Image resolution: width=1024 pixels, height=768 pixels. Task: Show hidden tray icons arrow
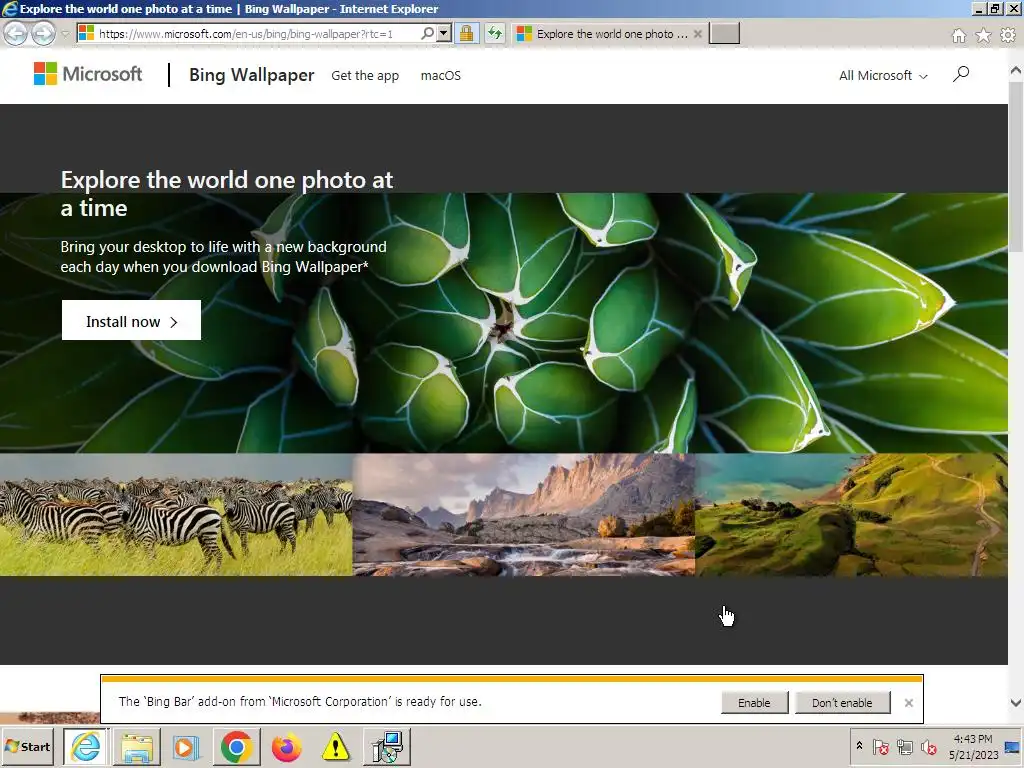(x=859, y=746)
